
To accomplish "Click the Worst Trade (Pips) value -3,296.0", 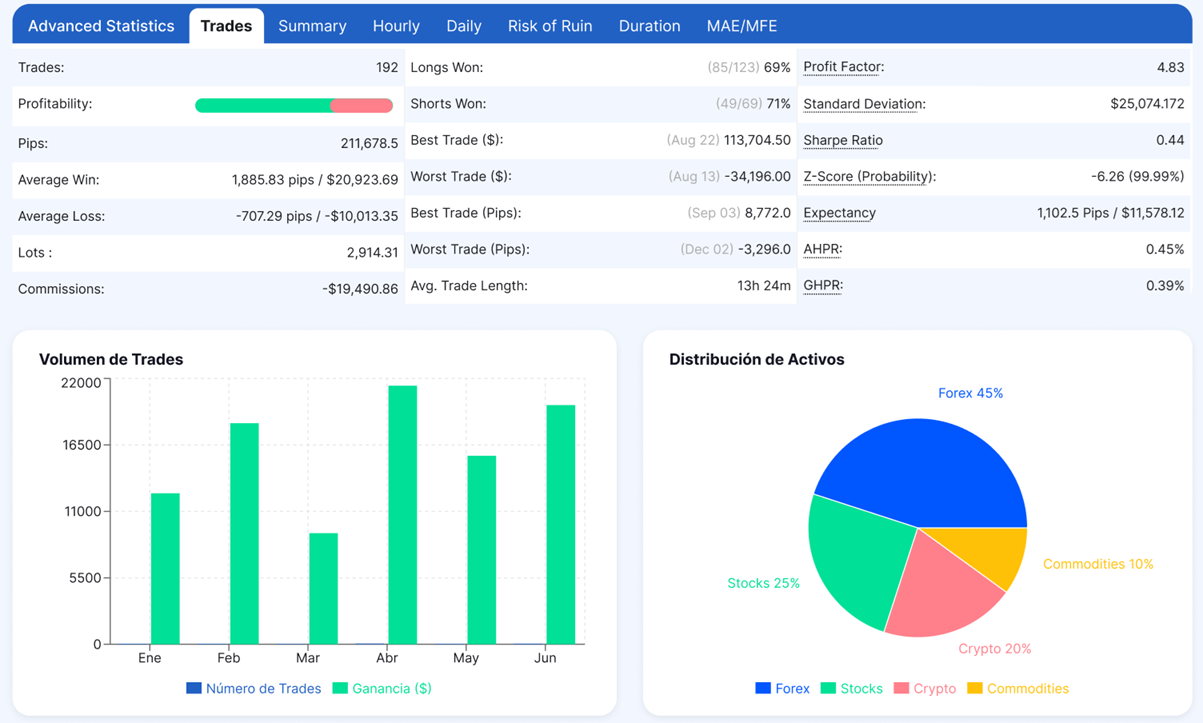I will click(764, 249).
